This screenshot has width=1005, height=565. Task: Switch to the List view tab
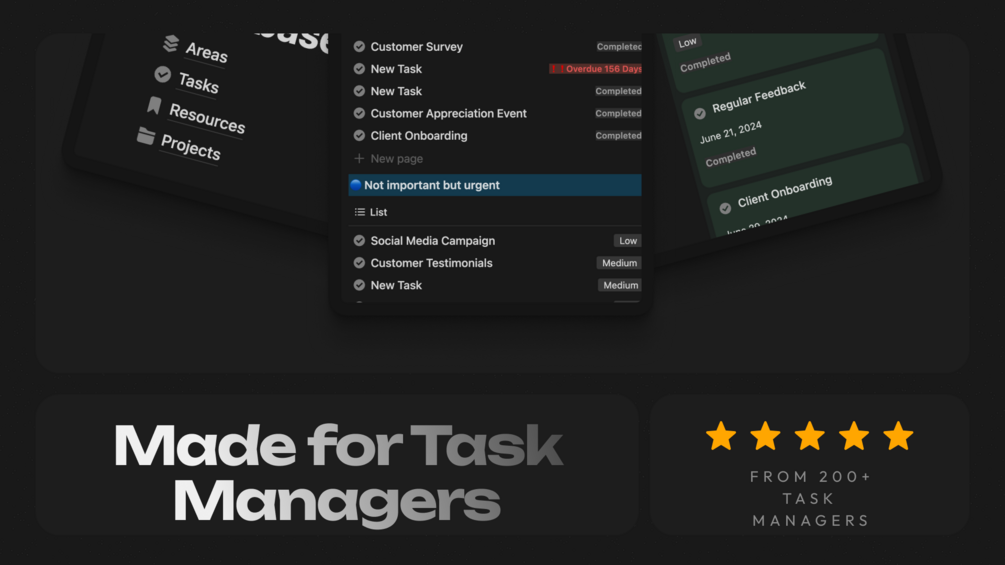pos(371,212)
